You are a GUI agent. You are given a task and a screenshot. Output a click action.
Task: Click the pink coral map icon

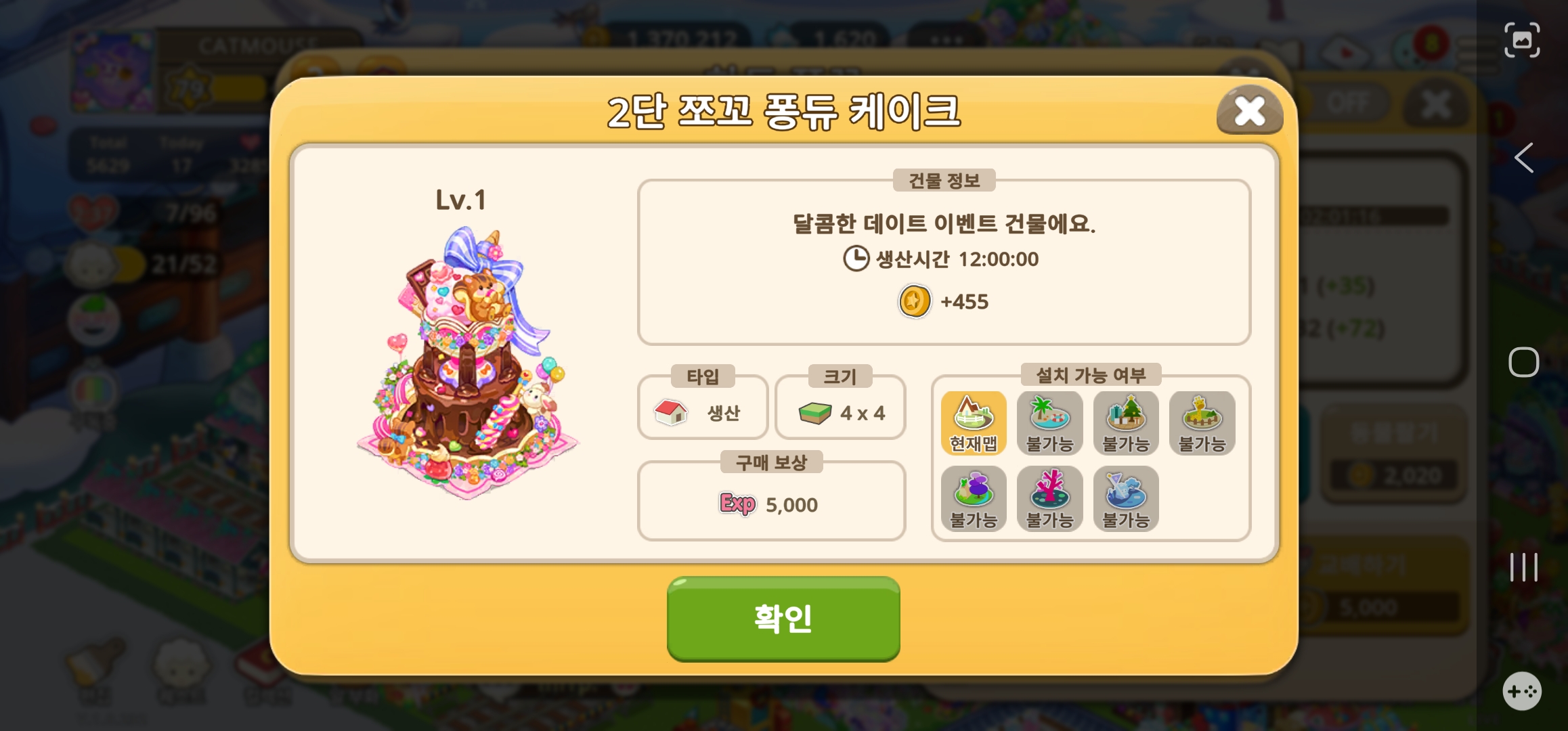[x=1049, y=499]
